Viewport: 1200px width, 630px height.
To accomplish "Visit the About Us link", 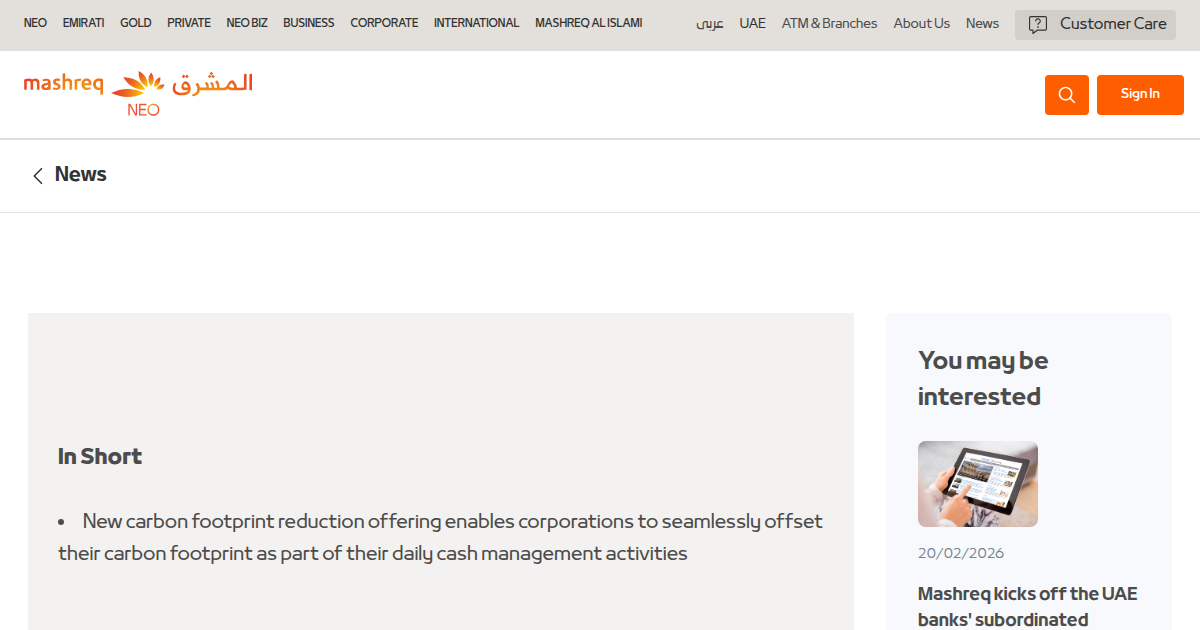I will click(921, 23).
